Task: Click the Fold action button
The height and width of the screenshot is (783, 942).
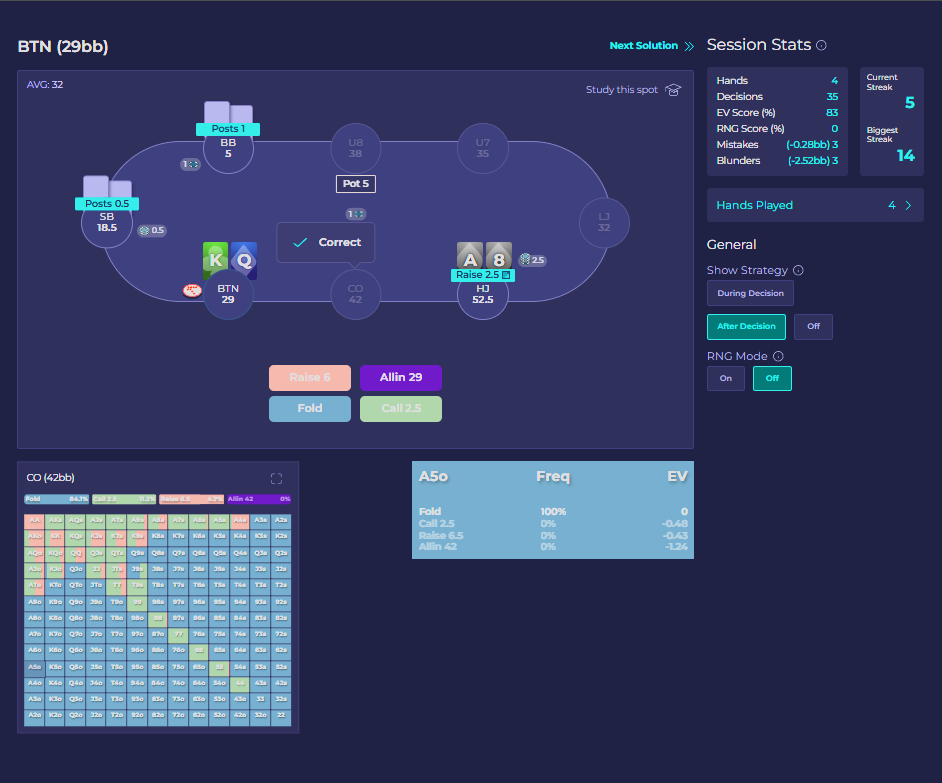Action: (310, 409)
